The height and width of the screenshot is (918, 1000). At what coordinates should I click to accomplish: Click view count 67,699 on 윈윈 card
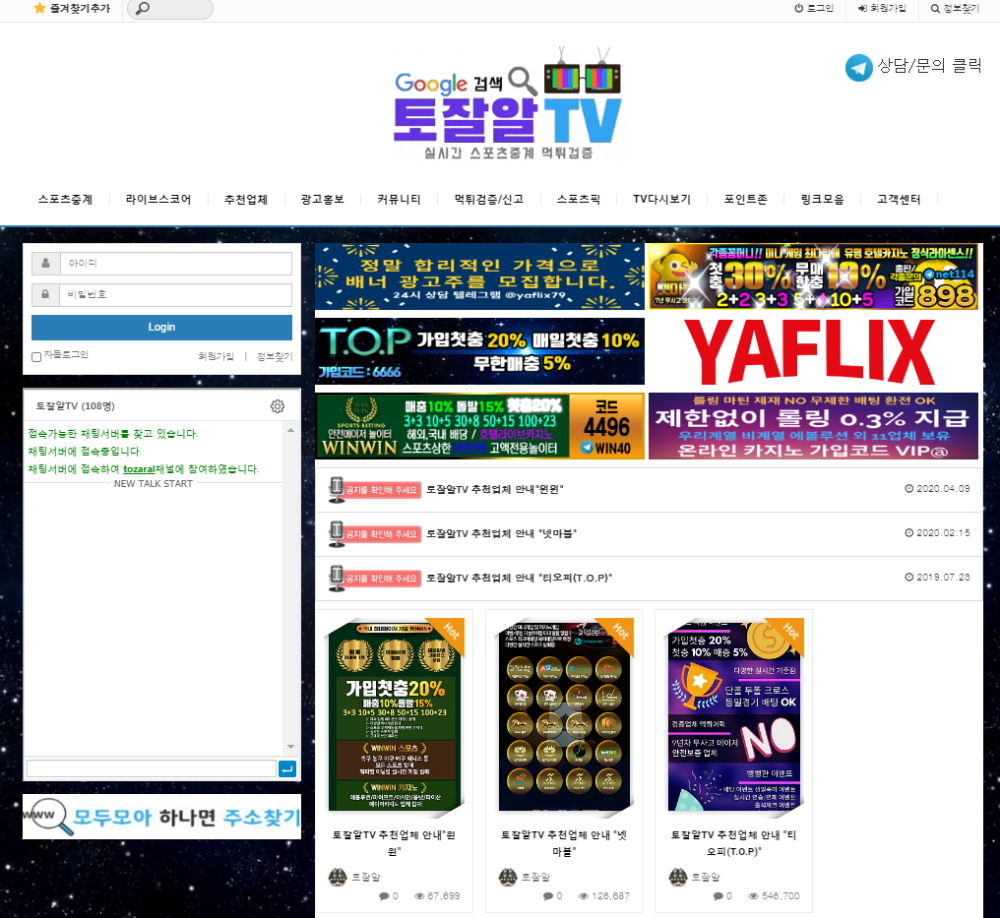click(443, 896)
